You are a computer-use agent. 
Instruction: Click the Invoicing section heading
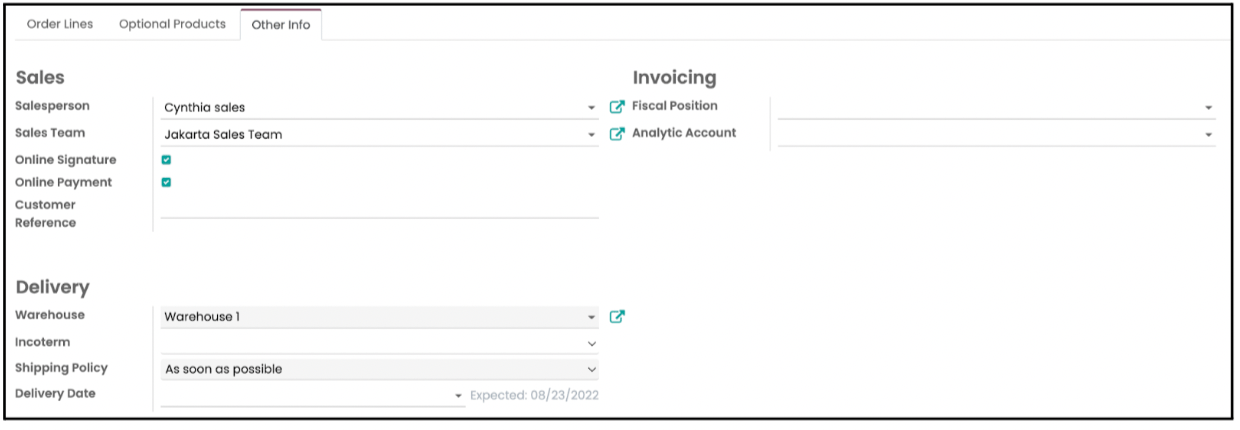tap(675, 78)
